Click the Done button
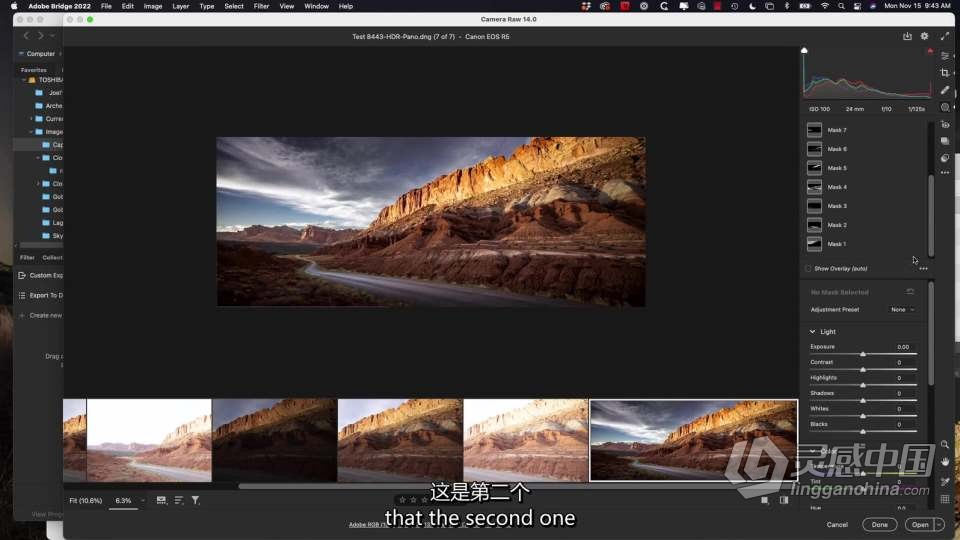This screenshot has width=960, height=540. pos(880,525)
